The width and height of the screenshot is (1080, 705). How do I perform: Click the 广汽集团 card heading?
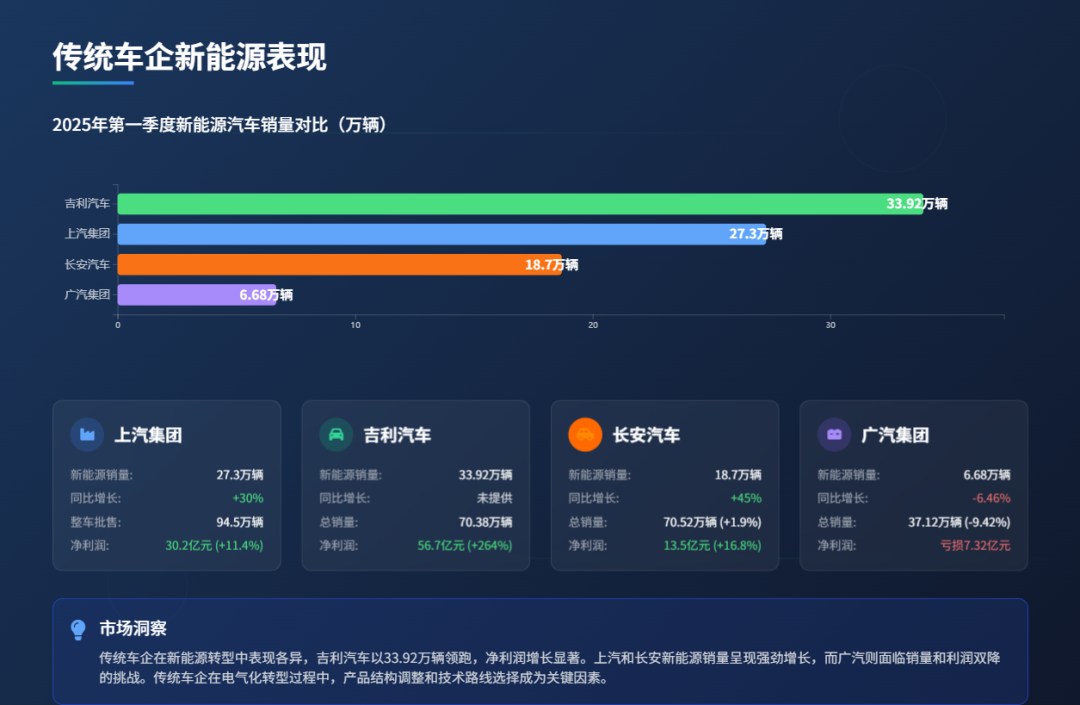pyautogui.click(x=895, y=435)
